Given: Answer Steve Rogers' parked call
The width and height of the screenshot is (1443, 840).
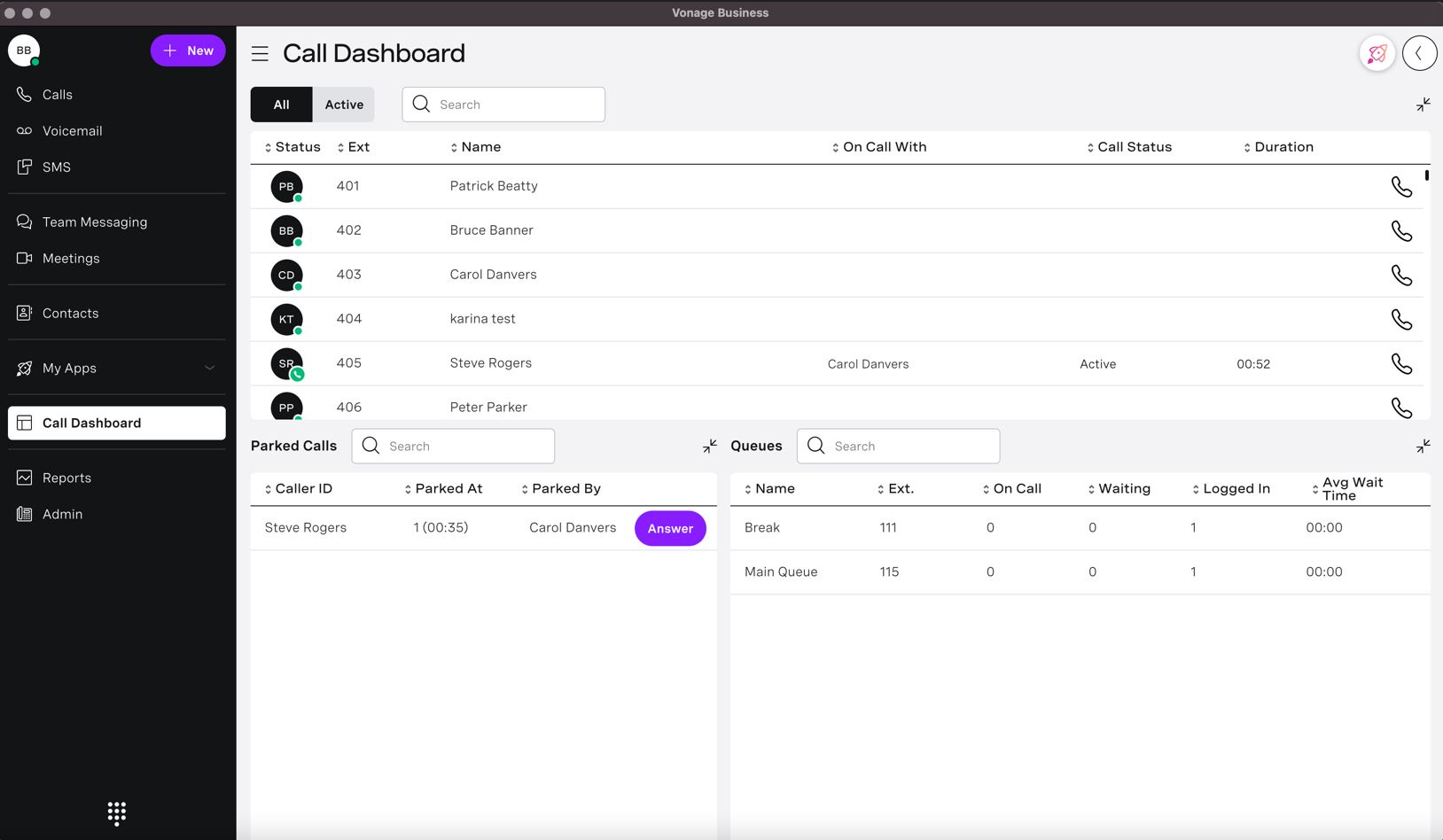Looking at the screenshot, I should coord(670,528).
